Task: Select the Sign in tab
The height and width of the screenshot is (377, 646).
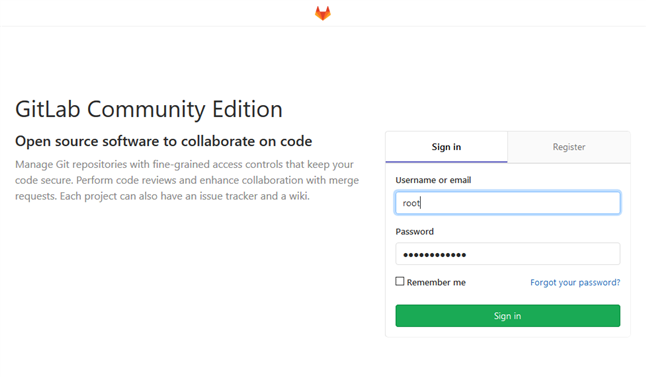Action: coord(446,147)
